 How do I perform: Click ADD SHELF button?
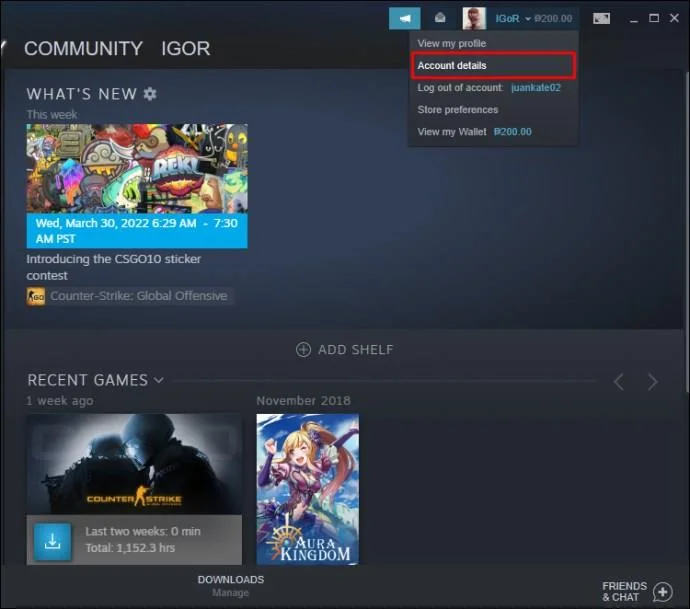point(345,350)
